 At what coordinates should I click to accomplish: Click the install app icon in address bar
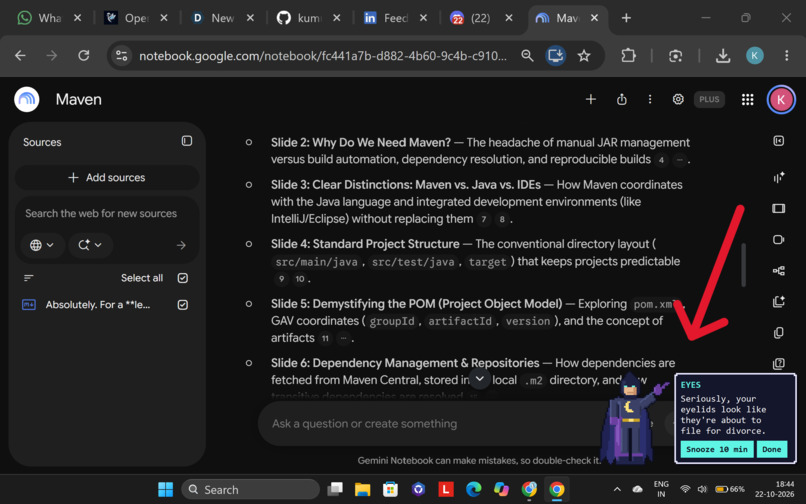click(x=556, y=56)
